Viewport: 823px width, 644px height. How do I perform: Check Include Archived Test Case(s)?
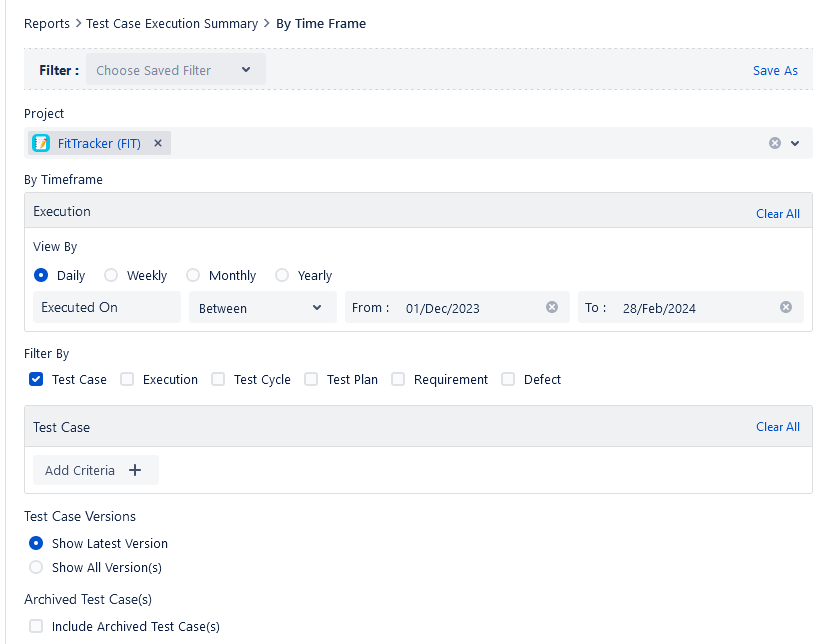click(35, 626)
